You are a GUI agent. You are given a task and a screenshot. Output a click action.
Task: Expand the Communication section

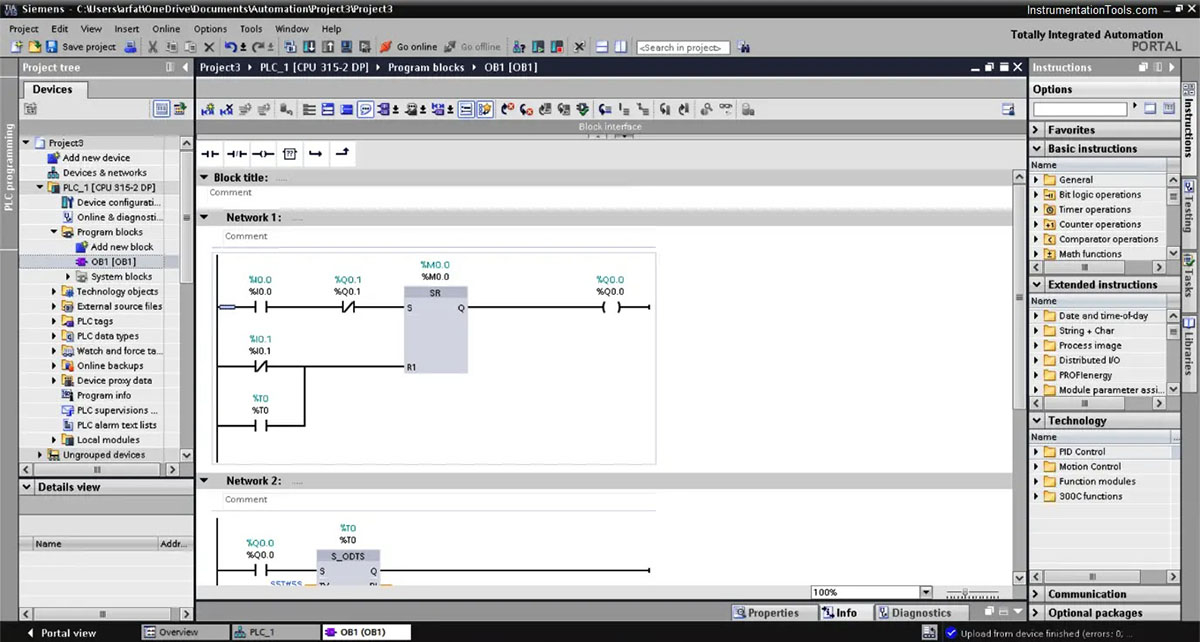coord(1036,595)
